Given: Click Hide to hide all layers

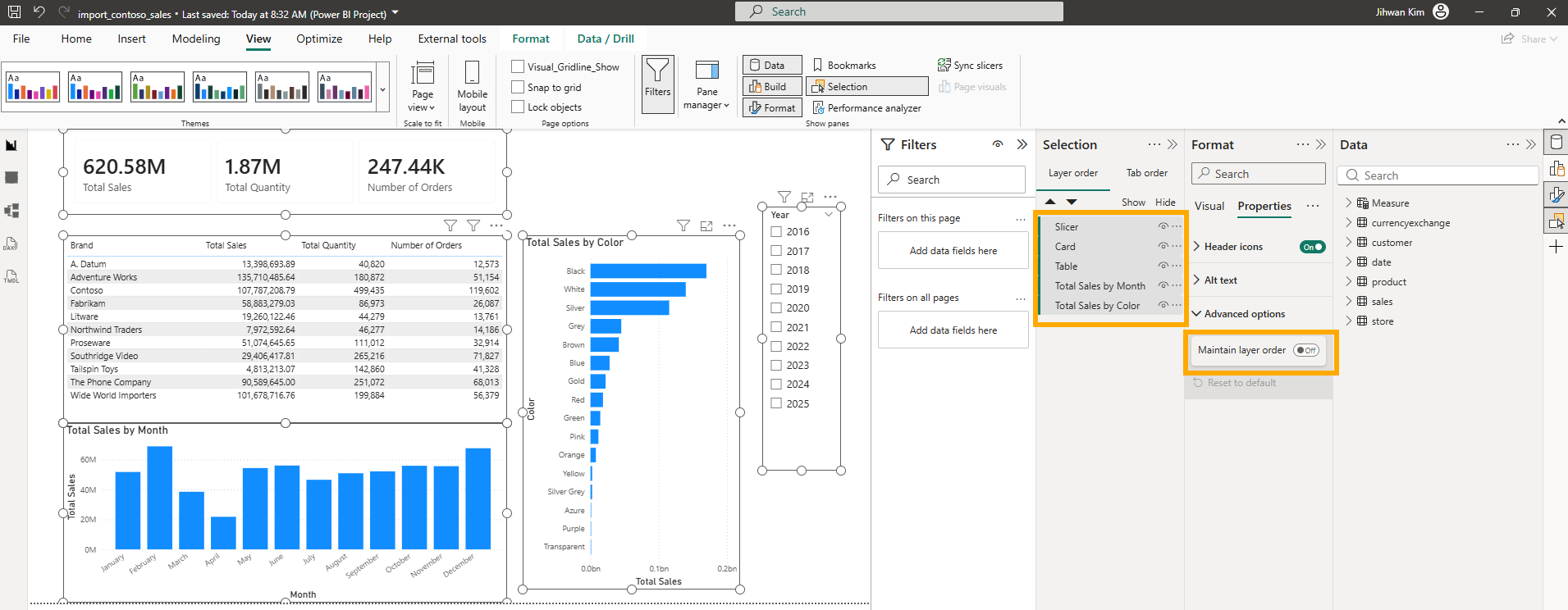Looking at the screenshot, I should click(x=1165, y=203).
